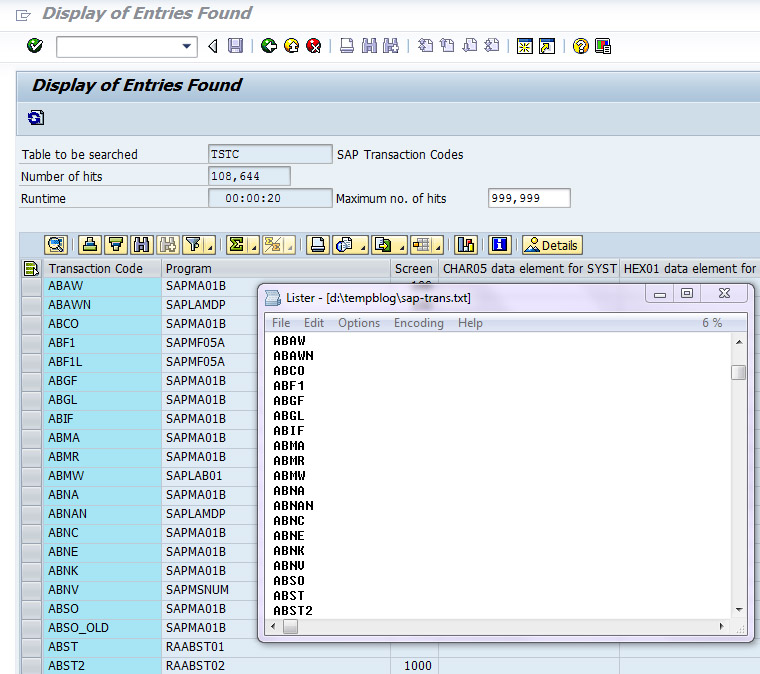Click the green Enter checkmark icon
The width and height of the screenshot is (760, 674).
point(35,46)
